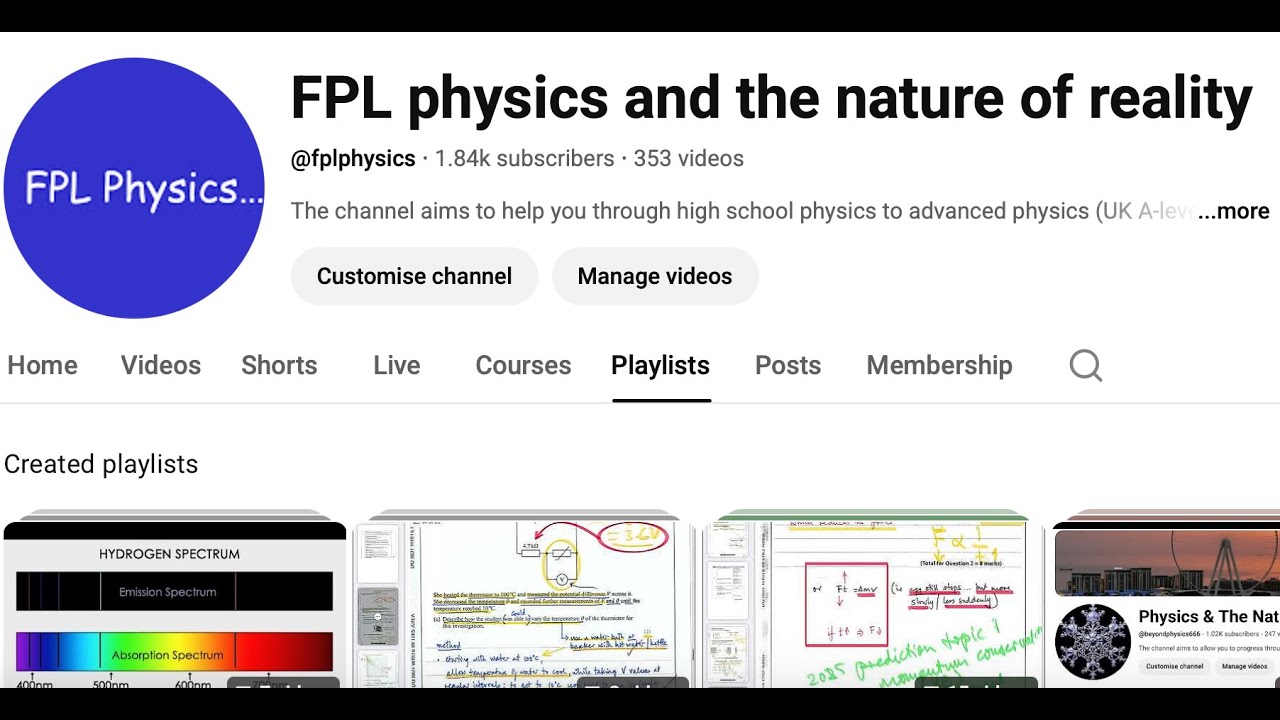The width and height of the screenshot is (1280, 720).
Task: Click the 1.84k subscribers text
Action: tap(525, 158)
